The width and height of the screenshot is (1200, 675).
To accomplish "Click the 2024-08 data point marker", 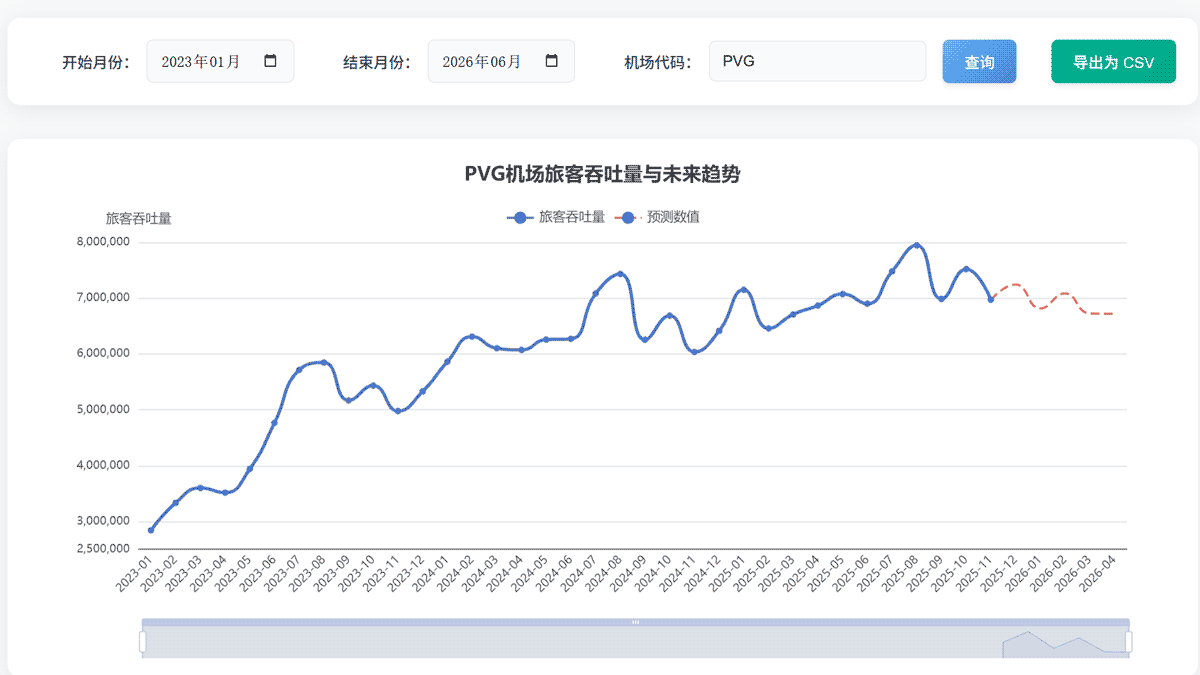I will pyautogui.click(x=620, y=274).
